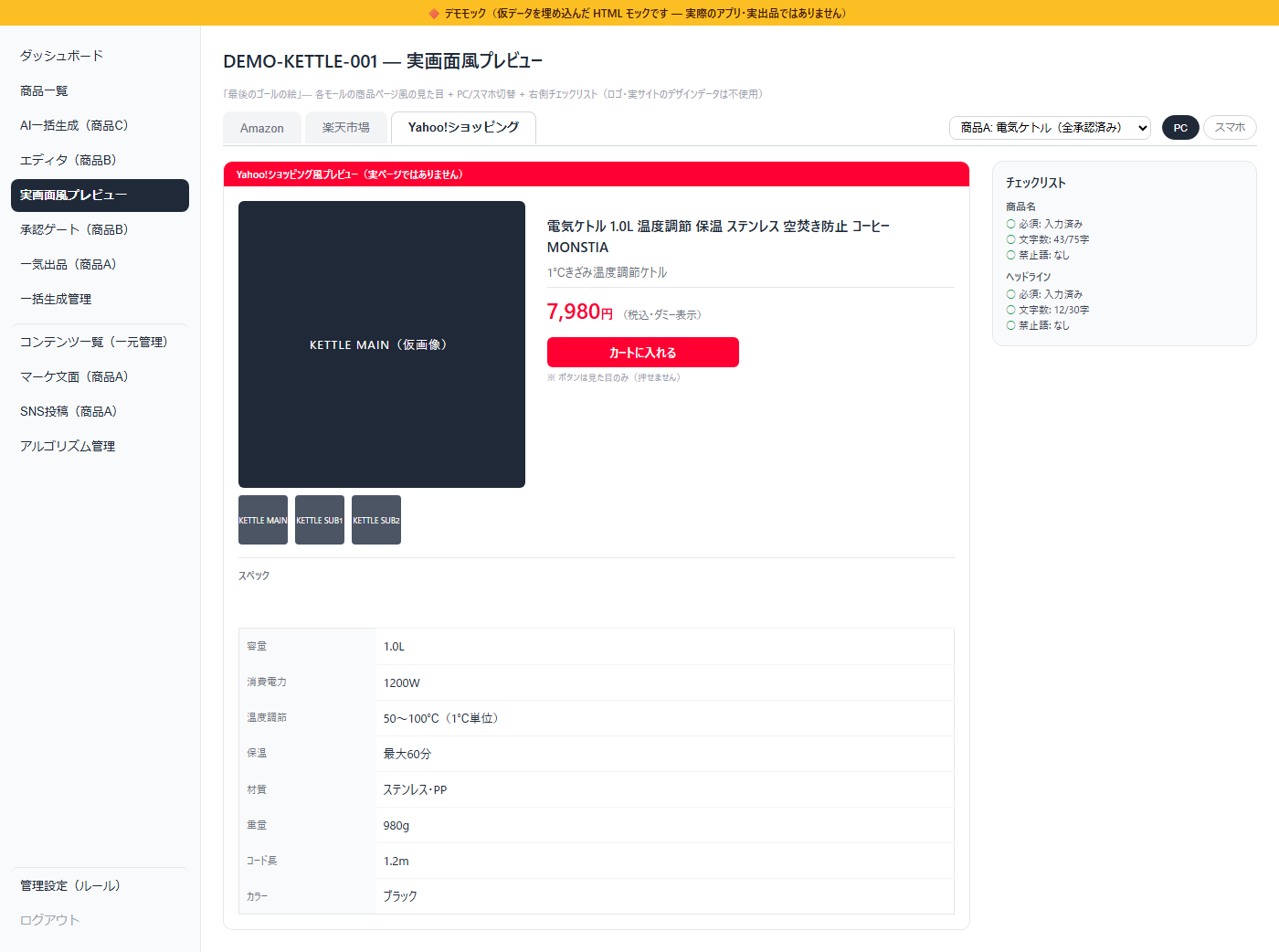Open 一括生成管理
The image size is (1279, 952).
click(100, 299)
